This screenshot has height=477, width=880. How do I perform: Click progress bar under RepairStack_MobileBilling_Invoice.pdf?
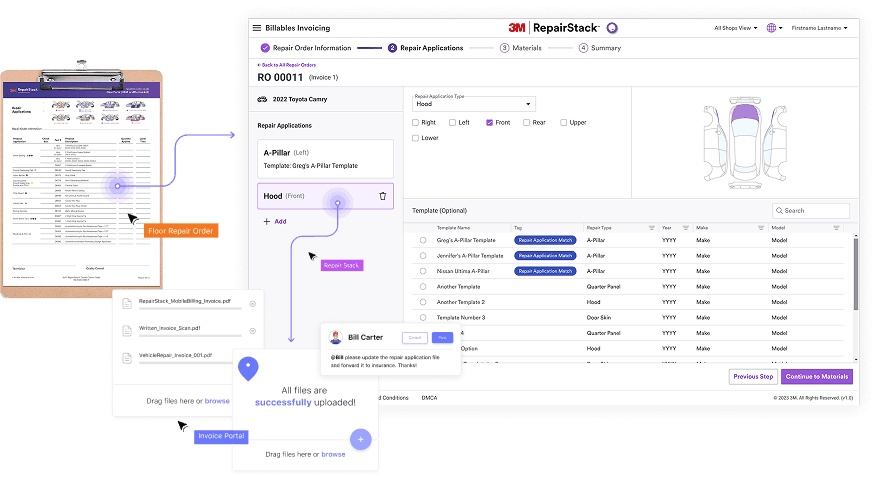pyautogui.click(x=190, y=309)
